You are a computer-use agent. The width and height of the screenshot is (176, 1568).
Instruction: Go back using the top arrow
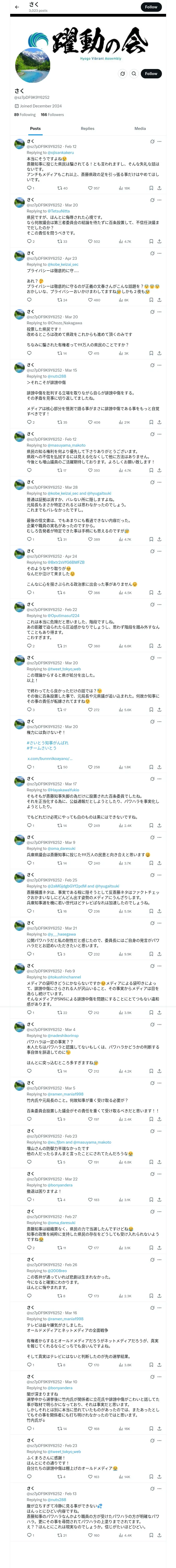[17, 7]
